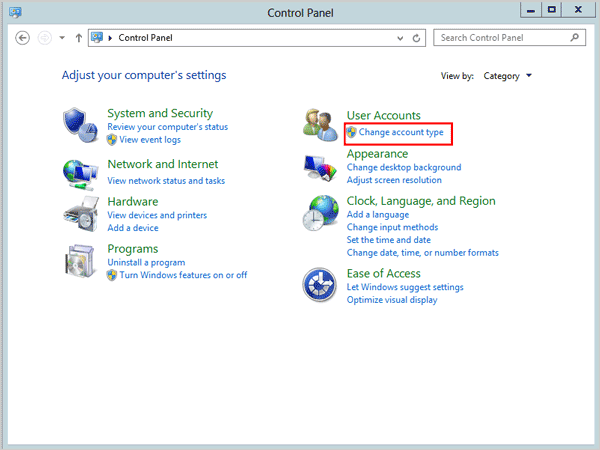Click the User Accounts people icon

click(x=320, y=125)
